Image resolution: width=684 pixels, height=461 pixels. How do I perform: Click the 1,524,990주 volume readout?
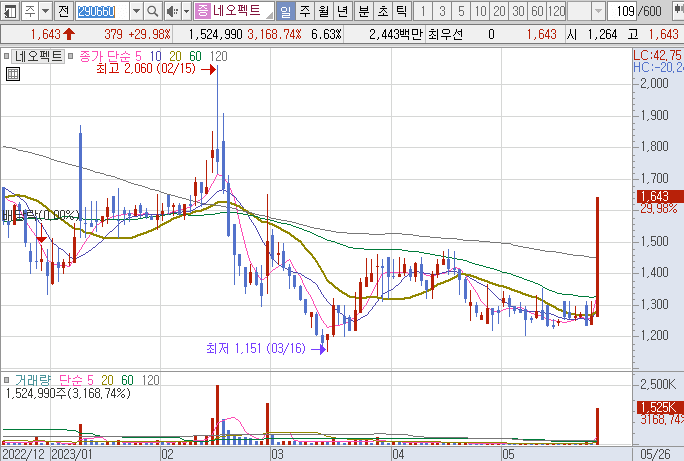click(68, 393)
